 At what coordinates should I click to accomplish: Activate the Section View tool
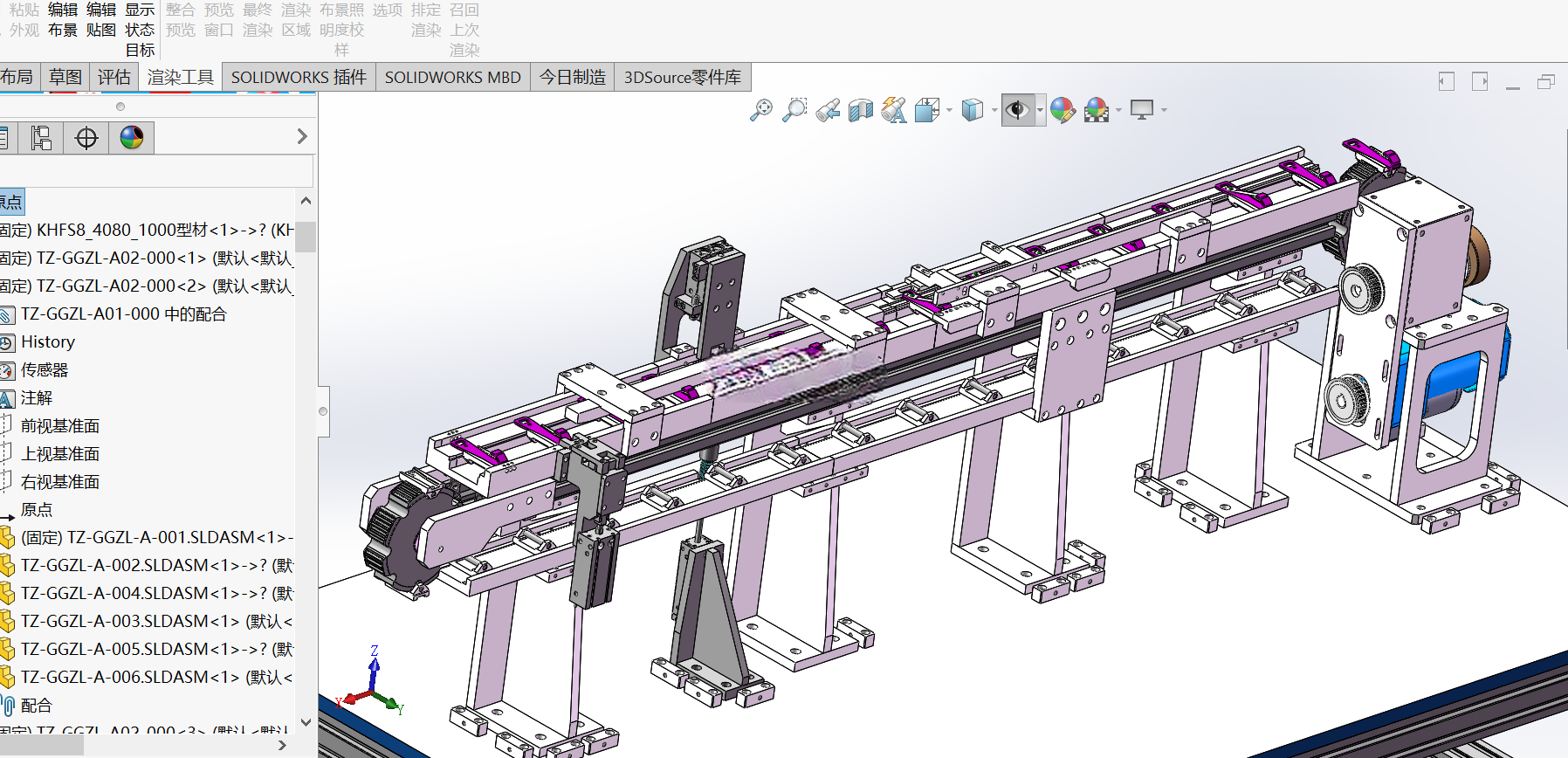click(861, 110)
